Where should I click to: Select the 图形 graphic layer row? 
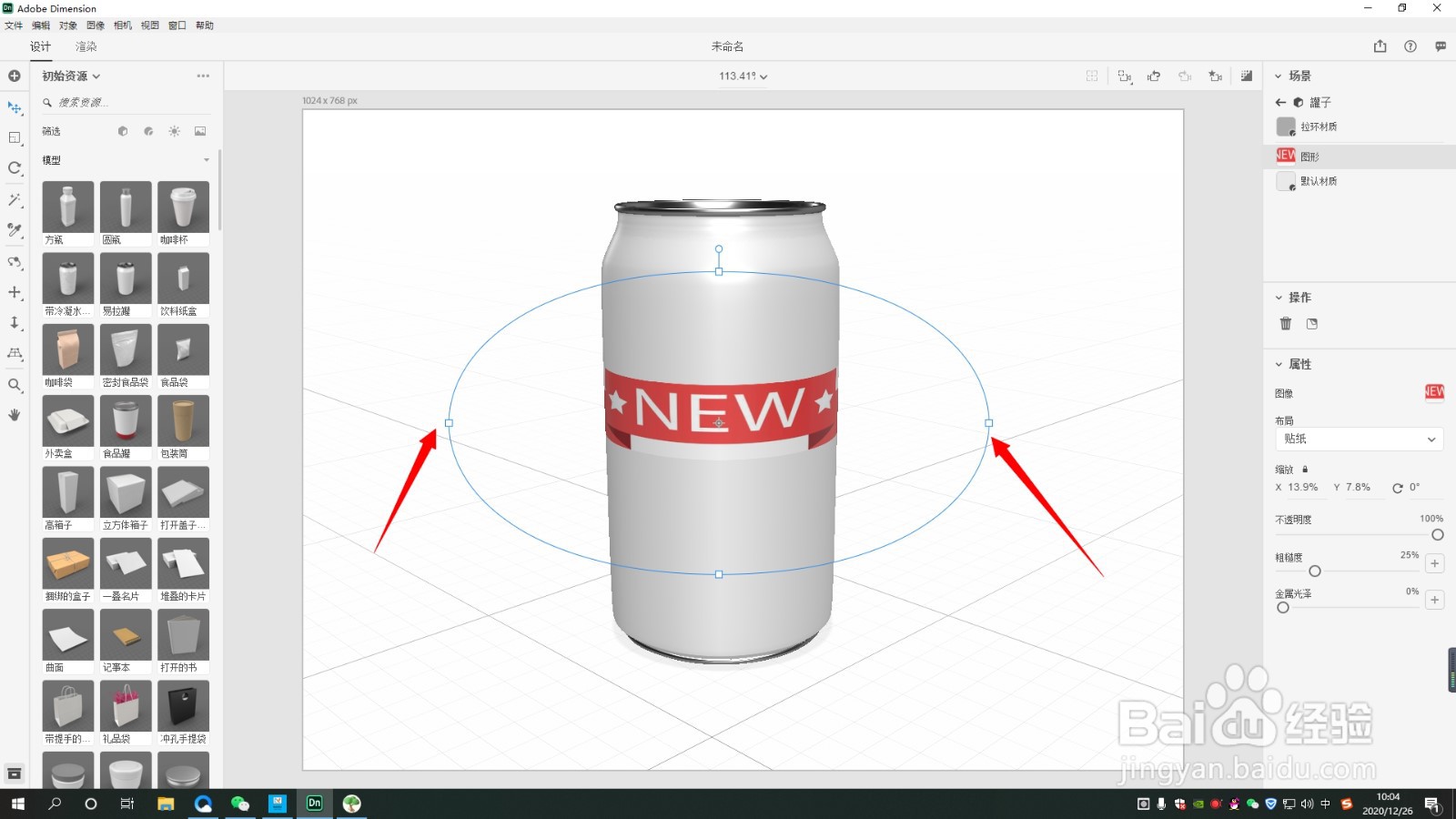(x=1360, y=157)
